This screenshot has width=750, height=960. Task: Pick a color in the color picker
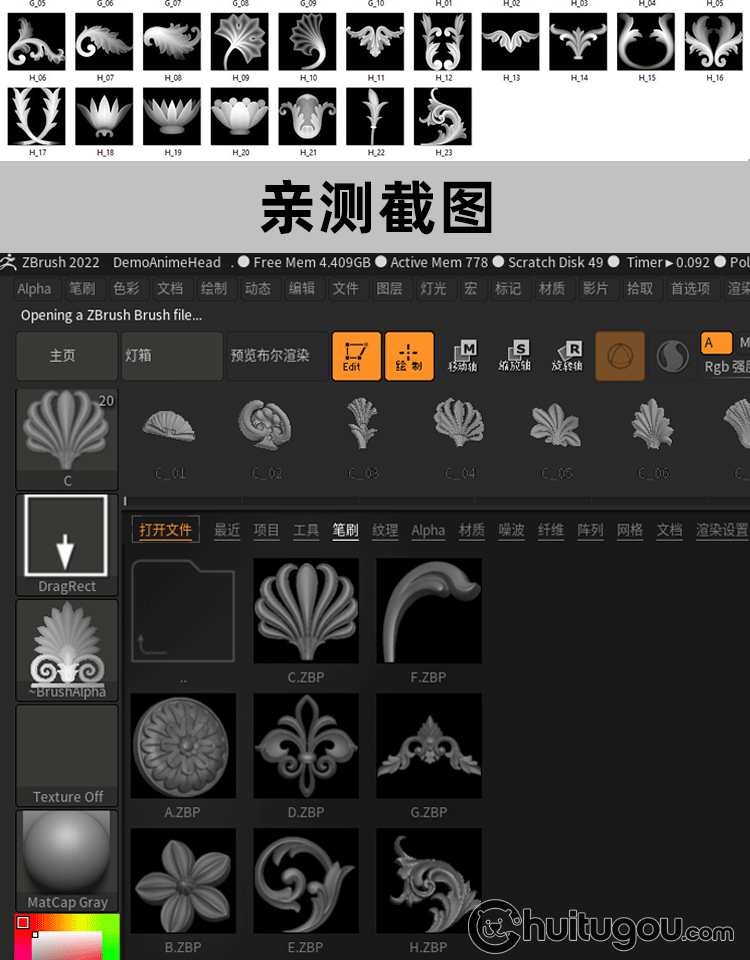67,938
